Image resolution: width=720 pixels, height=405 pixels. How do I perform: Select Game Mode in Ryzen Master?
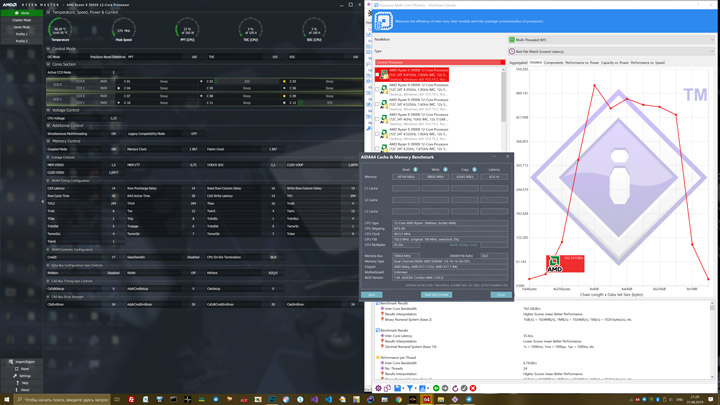pyautogui.click(x=22, y=27)
